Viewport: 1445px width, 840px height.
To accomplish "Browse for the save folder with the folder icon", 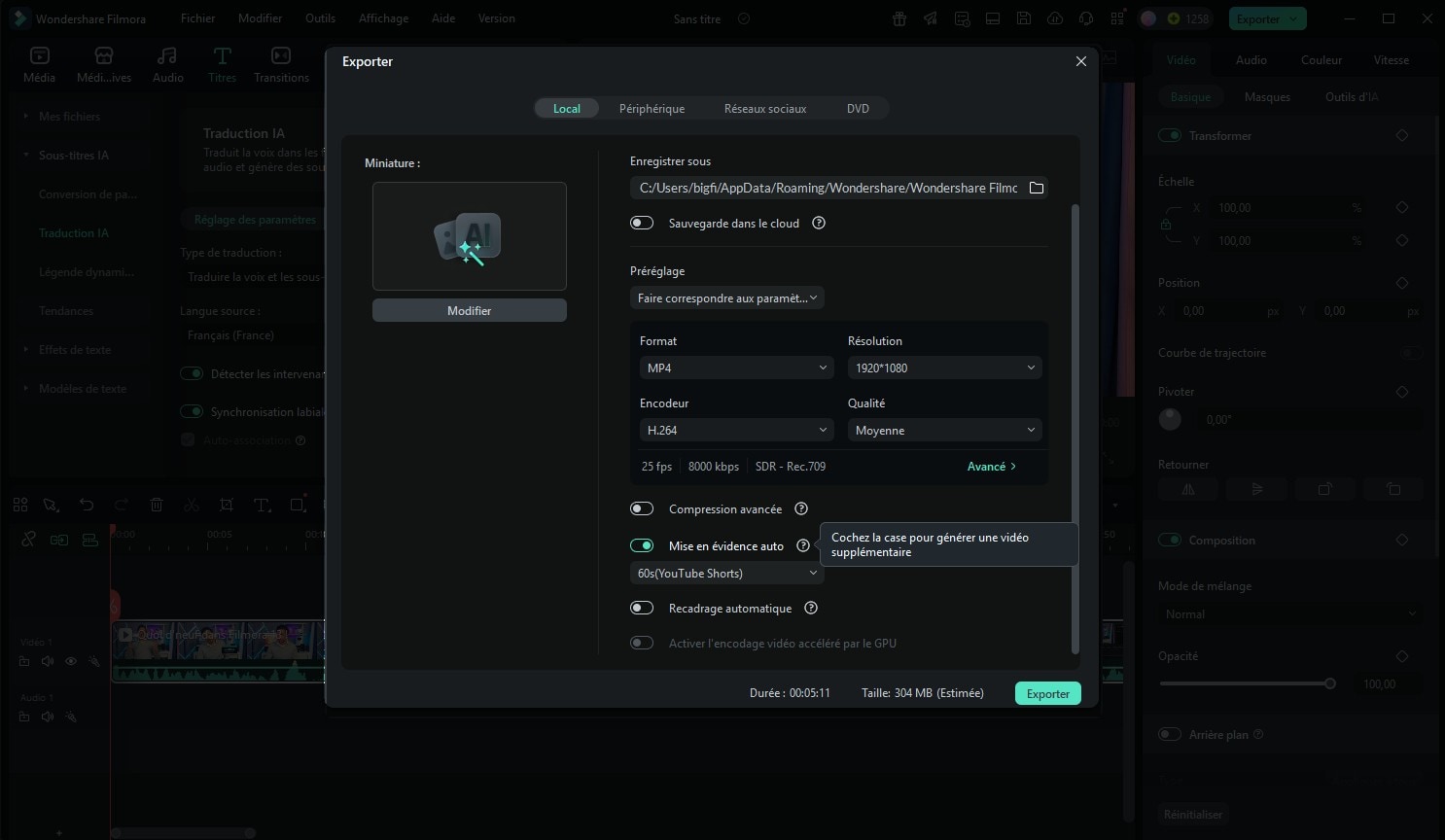I will [1037, 188].
